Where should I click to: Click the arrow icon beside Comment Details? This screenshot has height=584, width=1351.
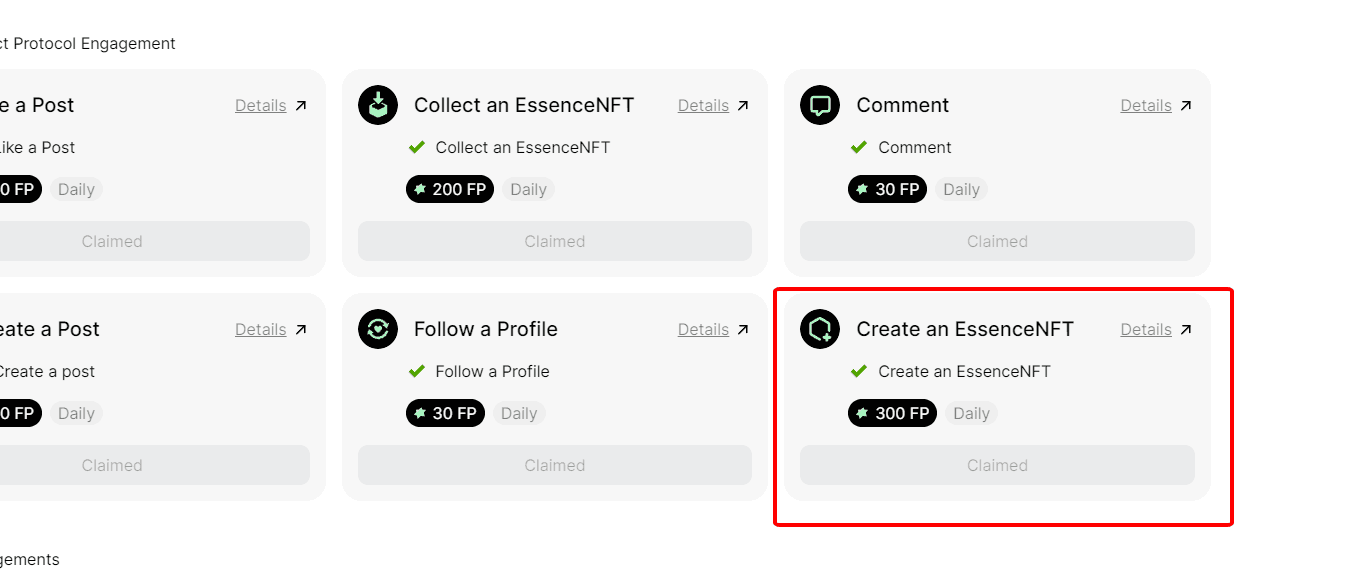click(1186, 105)
